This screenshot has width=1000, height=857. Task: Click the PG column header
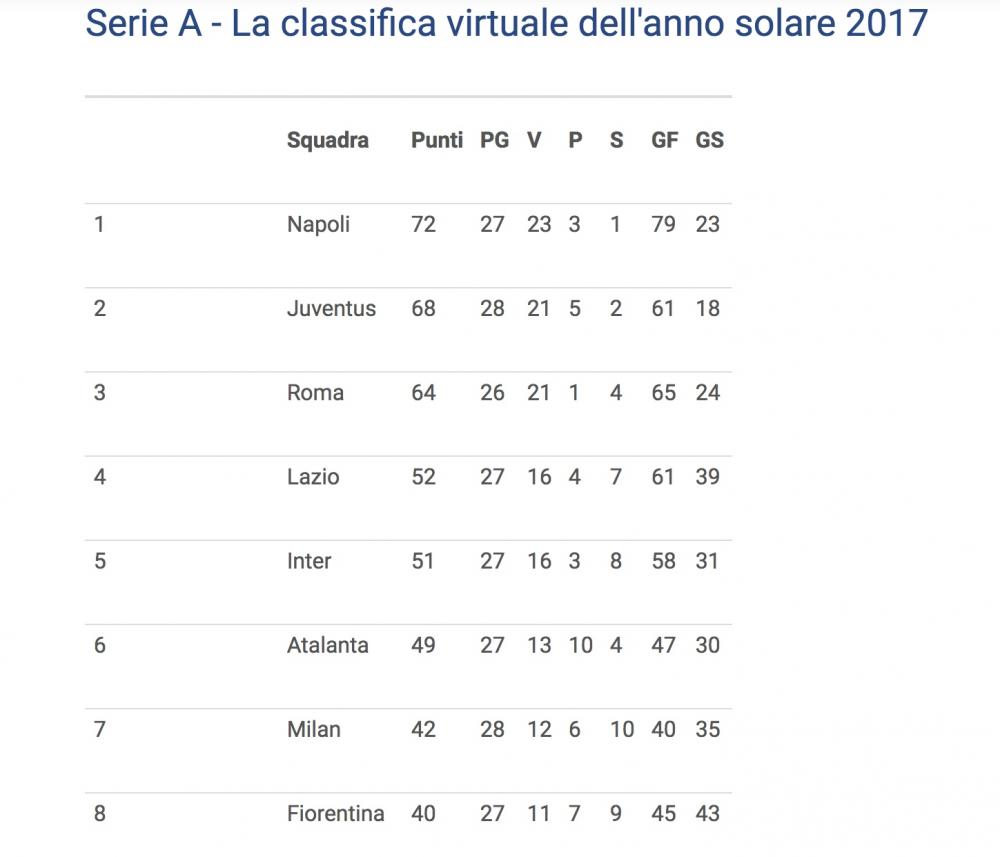click(x=494, y=141)
